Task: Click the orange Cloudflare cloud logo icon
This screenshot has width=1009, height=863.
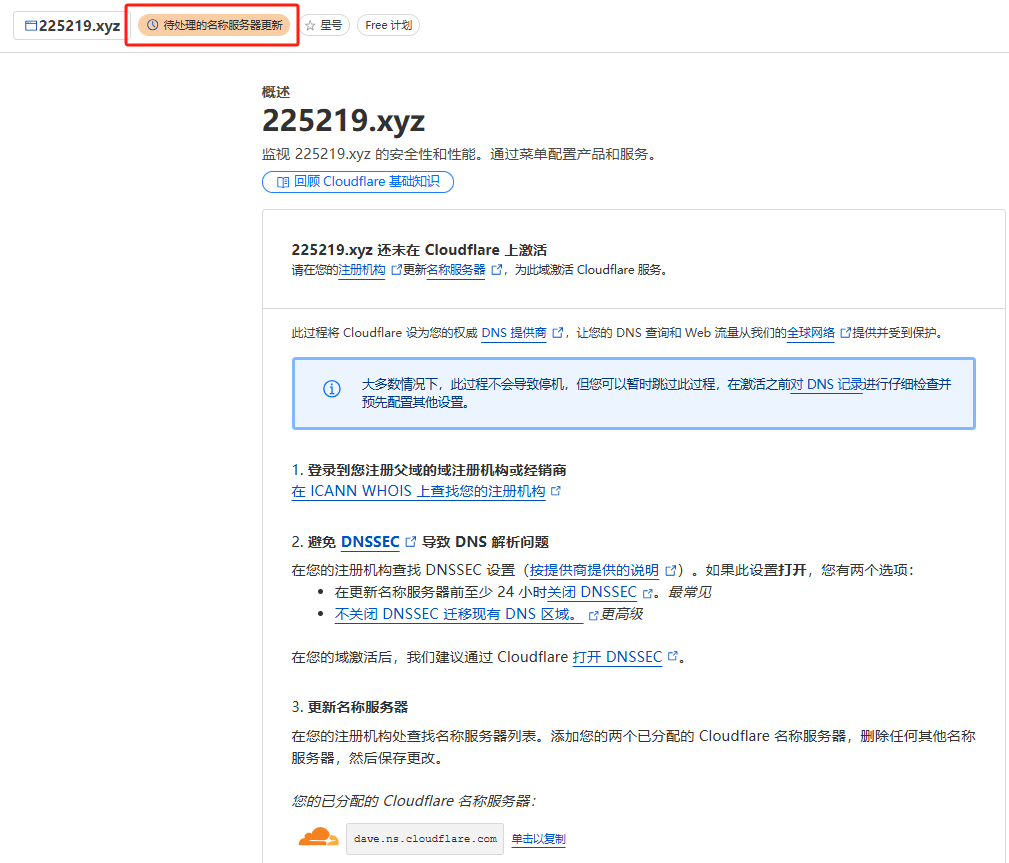Action: coord(318,838)
